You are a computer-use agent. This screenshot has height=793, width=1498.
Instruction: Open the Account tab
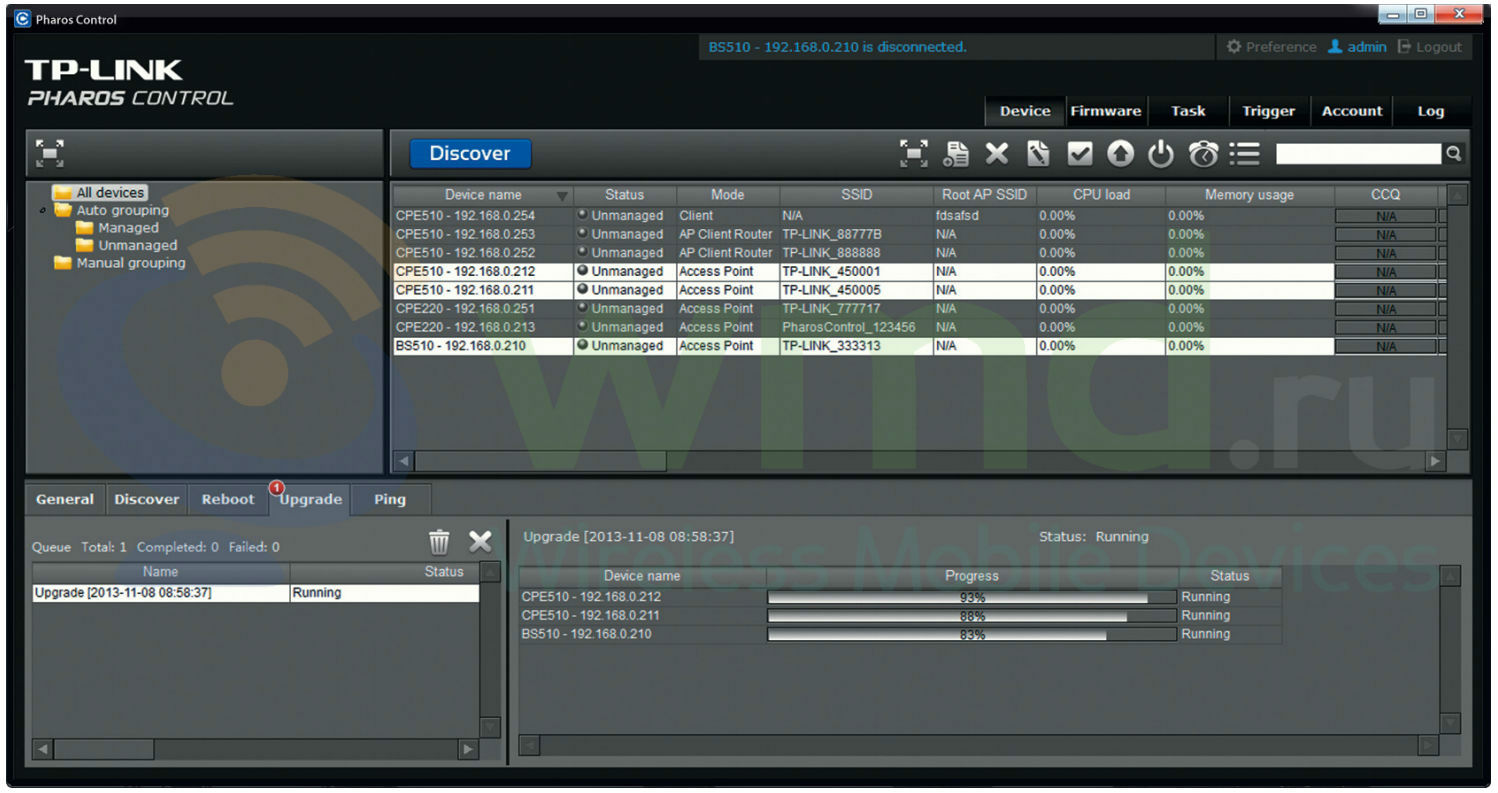click(x=1352, y=111)
